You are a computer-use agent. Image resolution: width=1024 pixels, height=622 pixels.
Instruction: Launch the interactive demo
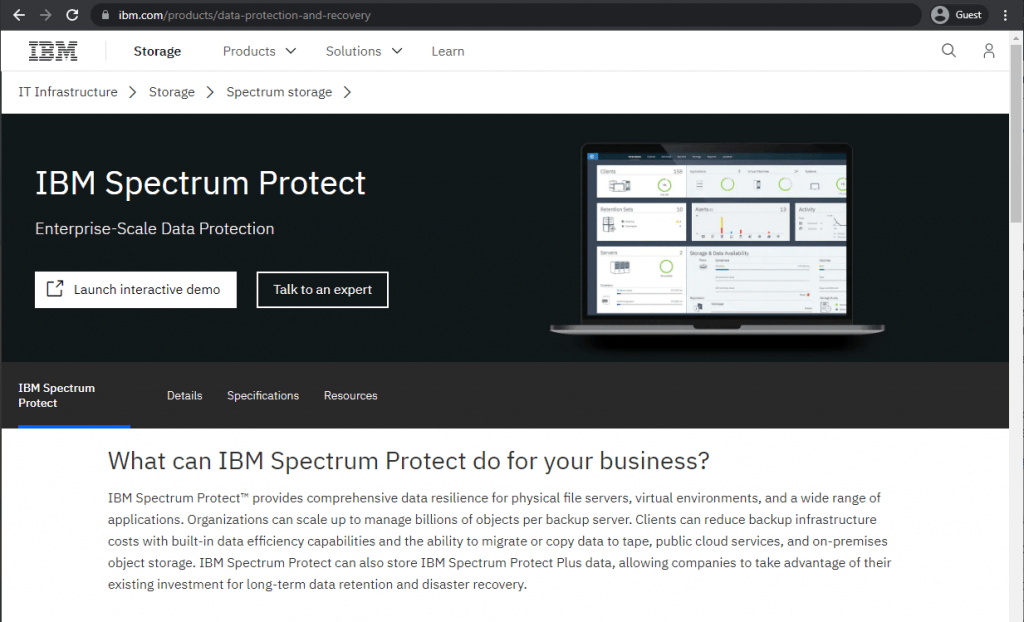pos(136,289)
